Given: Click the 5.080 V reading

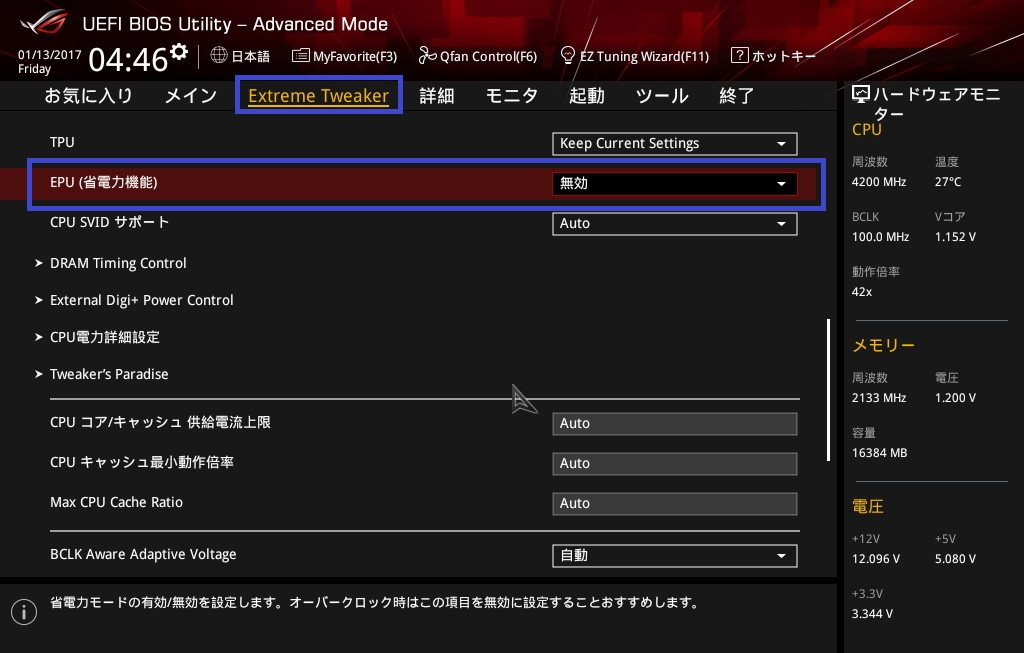Looking at the screenshot, I should click(955, 559).
